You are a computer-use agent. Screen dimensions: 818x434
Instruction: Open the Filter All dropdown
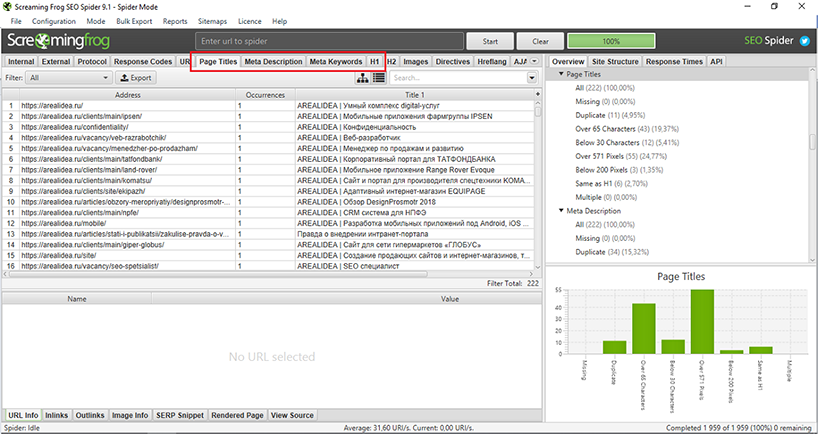click(70, 78)
